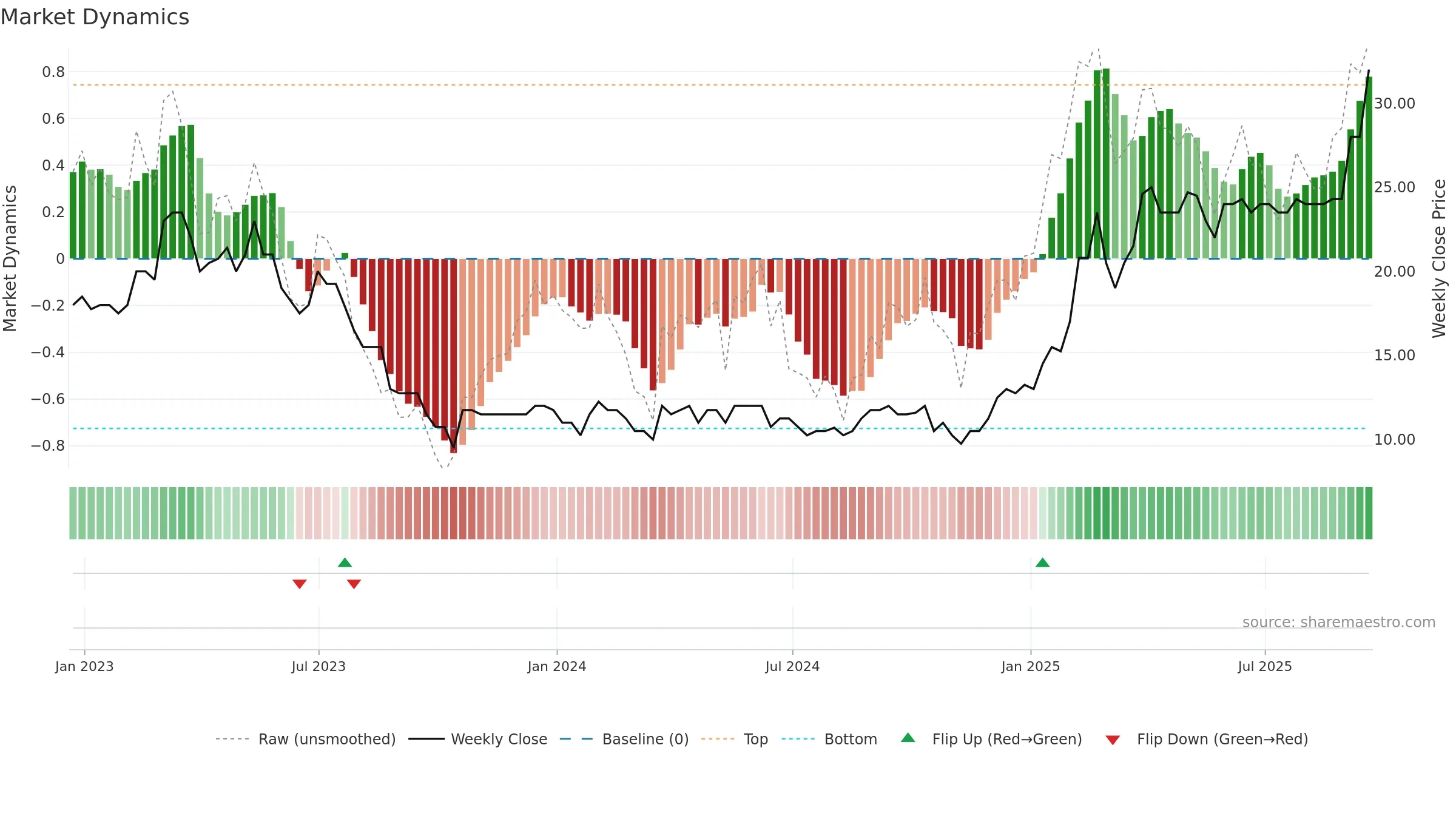Click the Jan 2025 axis label
This screenshot has height=819, width=1456.
coord(1031,666)
